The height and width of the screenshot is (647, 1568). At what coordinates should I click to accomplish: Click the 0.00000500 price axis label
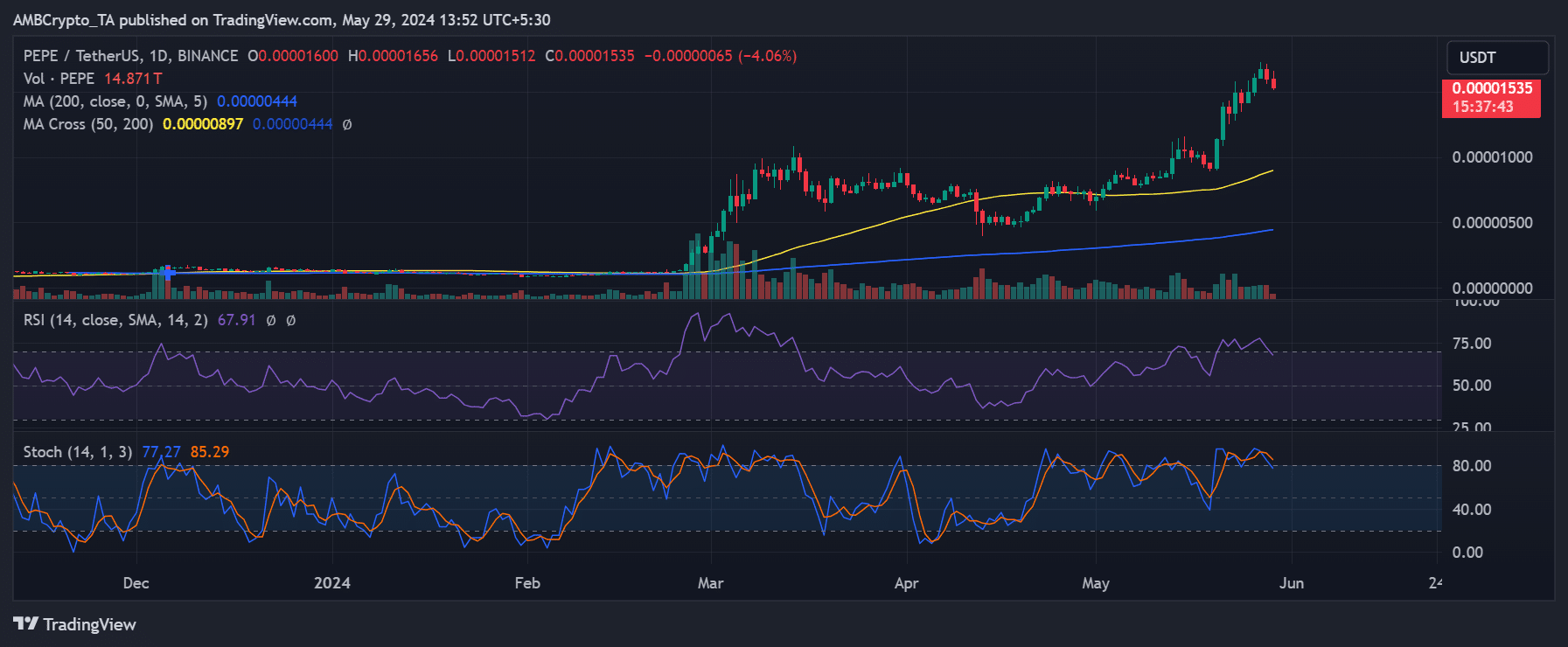tap(1492, 223)
